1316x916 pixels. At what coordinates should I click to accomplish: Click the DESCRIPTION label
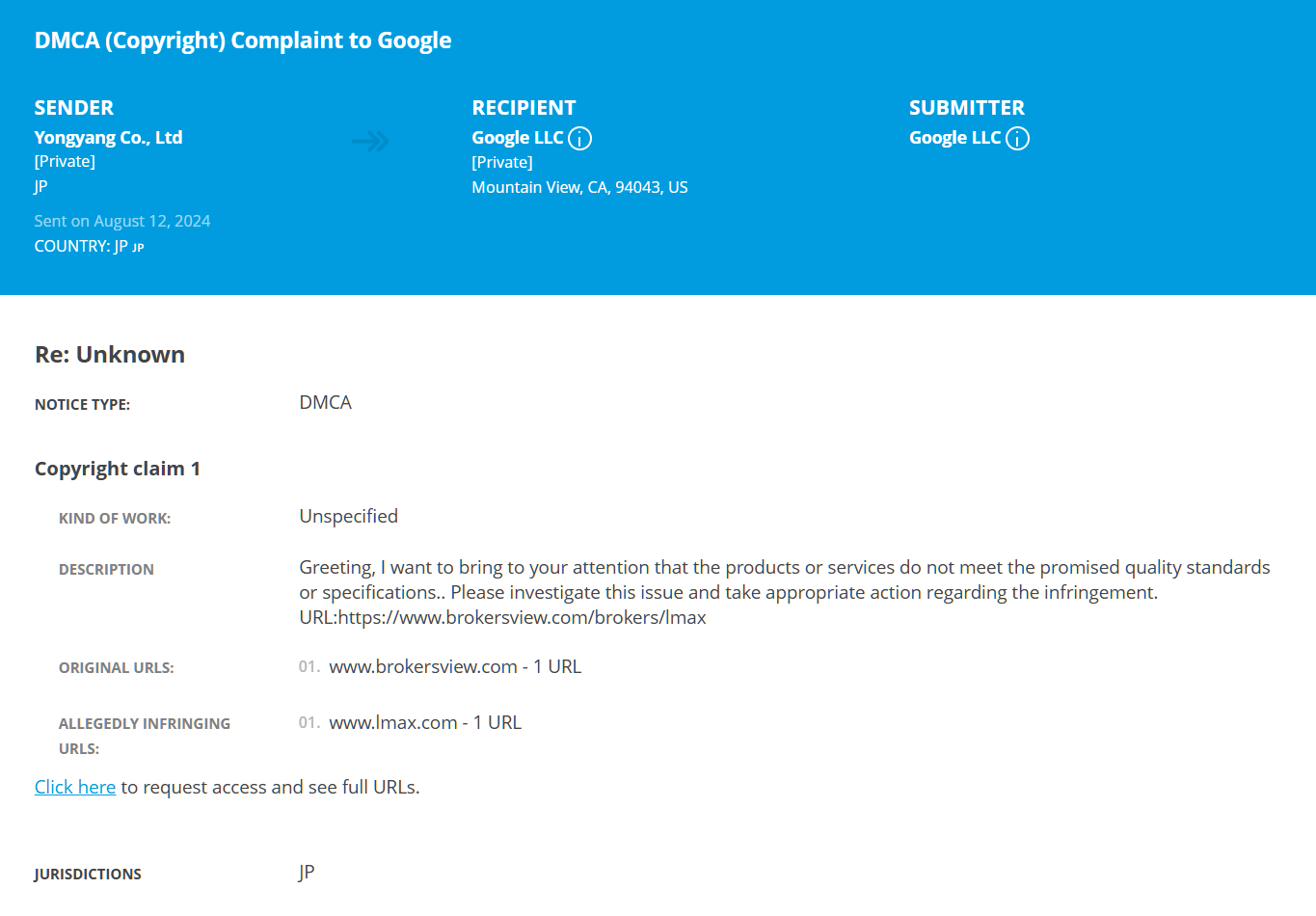pos(106,569)
